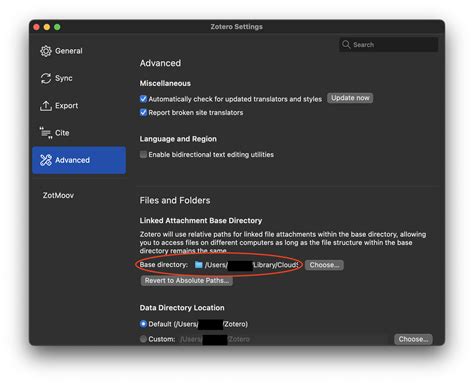Close the Zotero Settings window

[x=36, y=27]
